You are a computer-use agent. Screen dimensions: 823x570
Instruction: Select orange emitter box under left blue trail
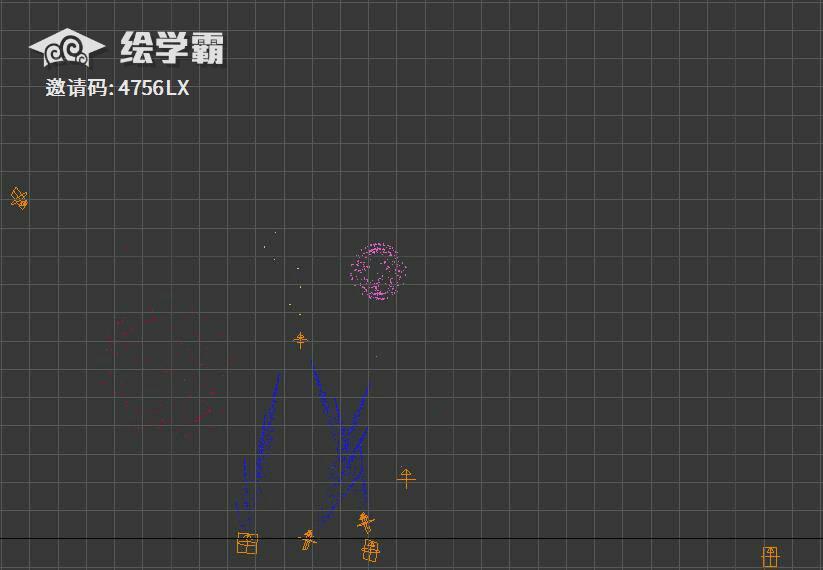(247, 543)
